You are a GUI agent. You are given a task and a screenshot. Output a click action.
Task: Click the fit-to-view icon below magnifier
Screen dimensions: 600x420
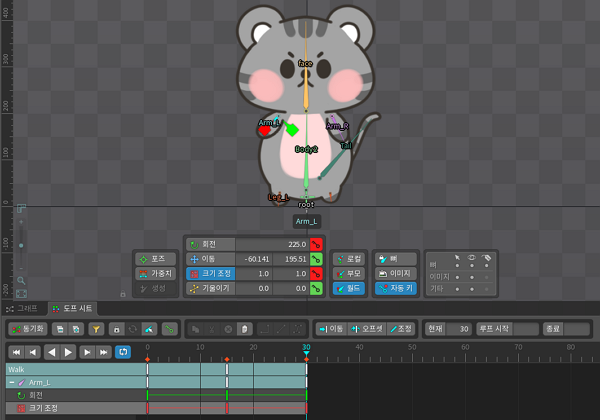21,294
